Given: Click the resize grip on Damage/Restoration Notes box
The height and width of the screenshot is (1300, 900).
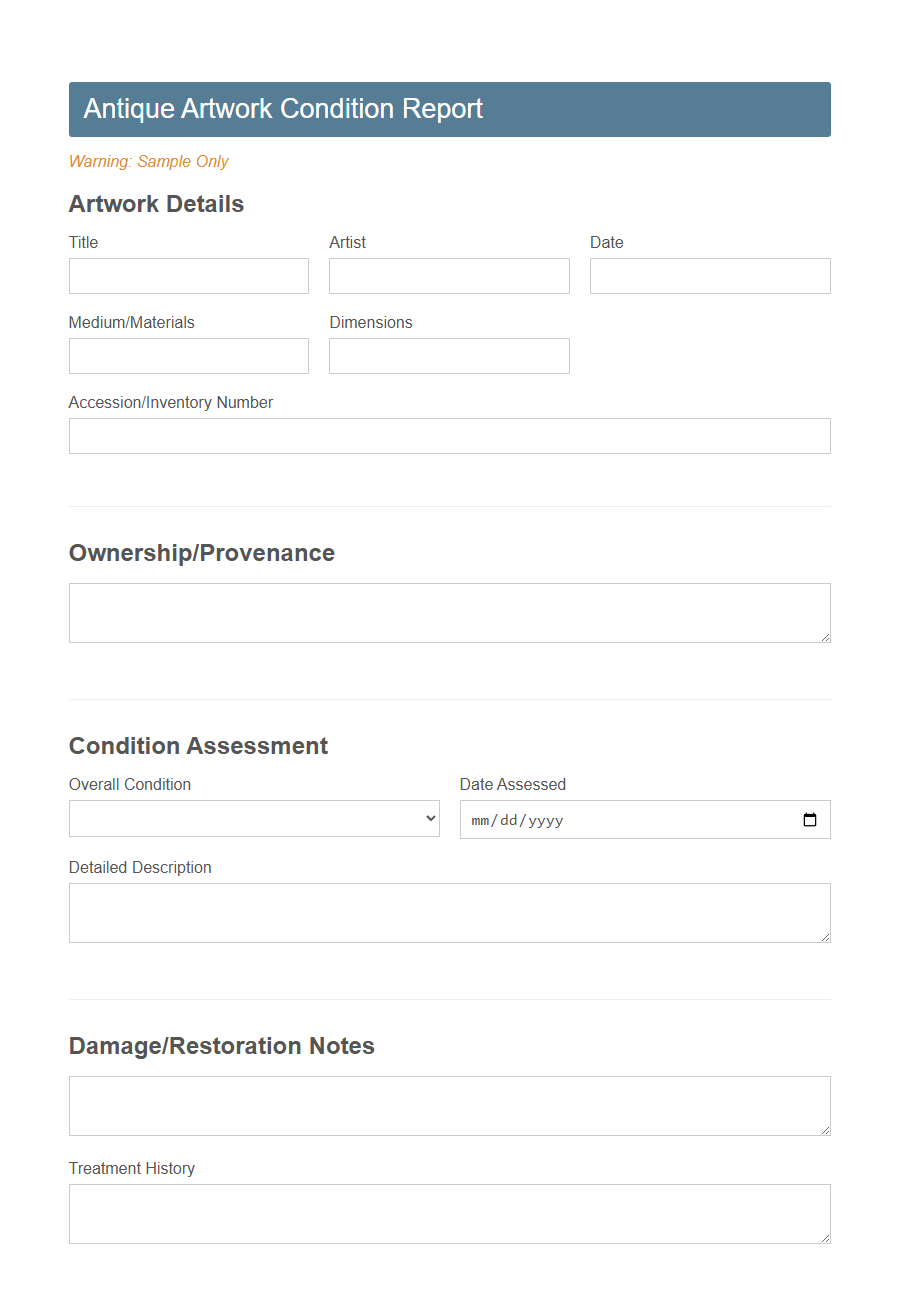Looking at the screenshot, I should point(826,1131).
